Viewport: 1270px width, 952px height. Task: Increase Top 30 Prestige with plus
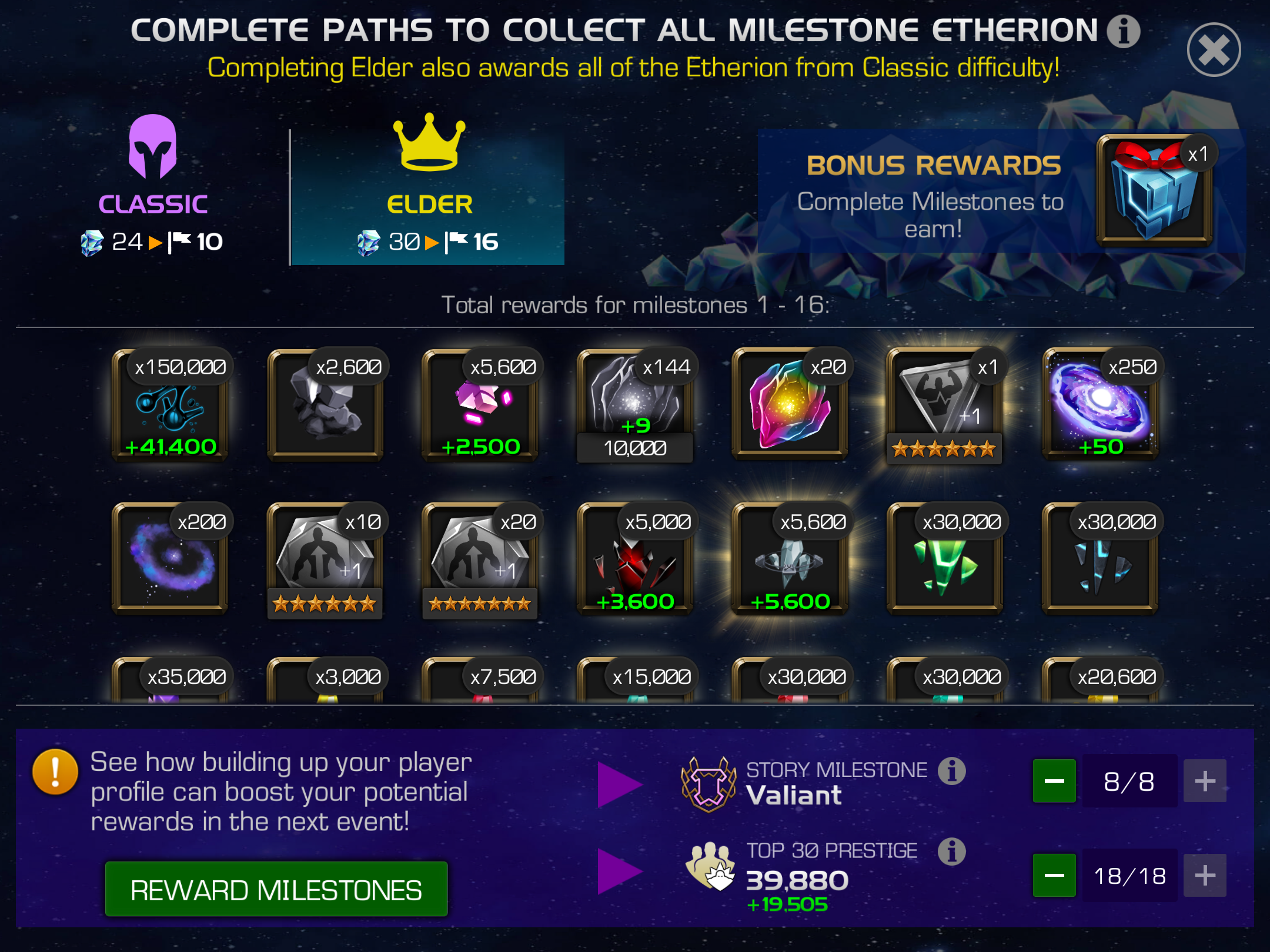pos(1205,876)
